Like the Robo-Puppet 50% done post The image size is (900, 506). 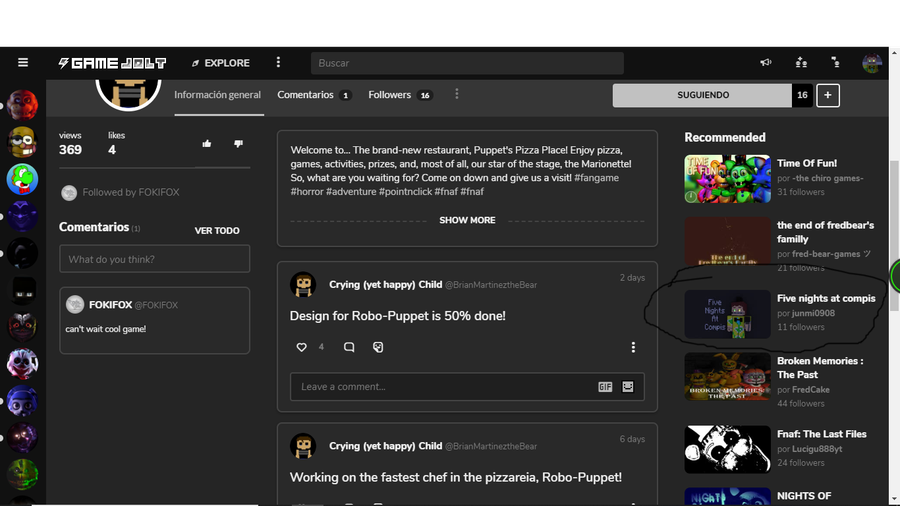pos(302,347)
